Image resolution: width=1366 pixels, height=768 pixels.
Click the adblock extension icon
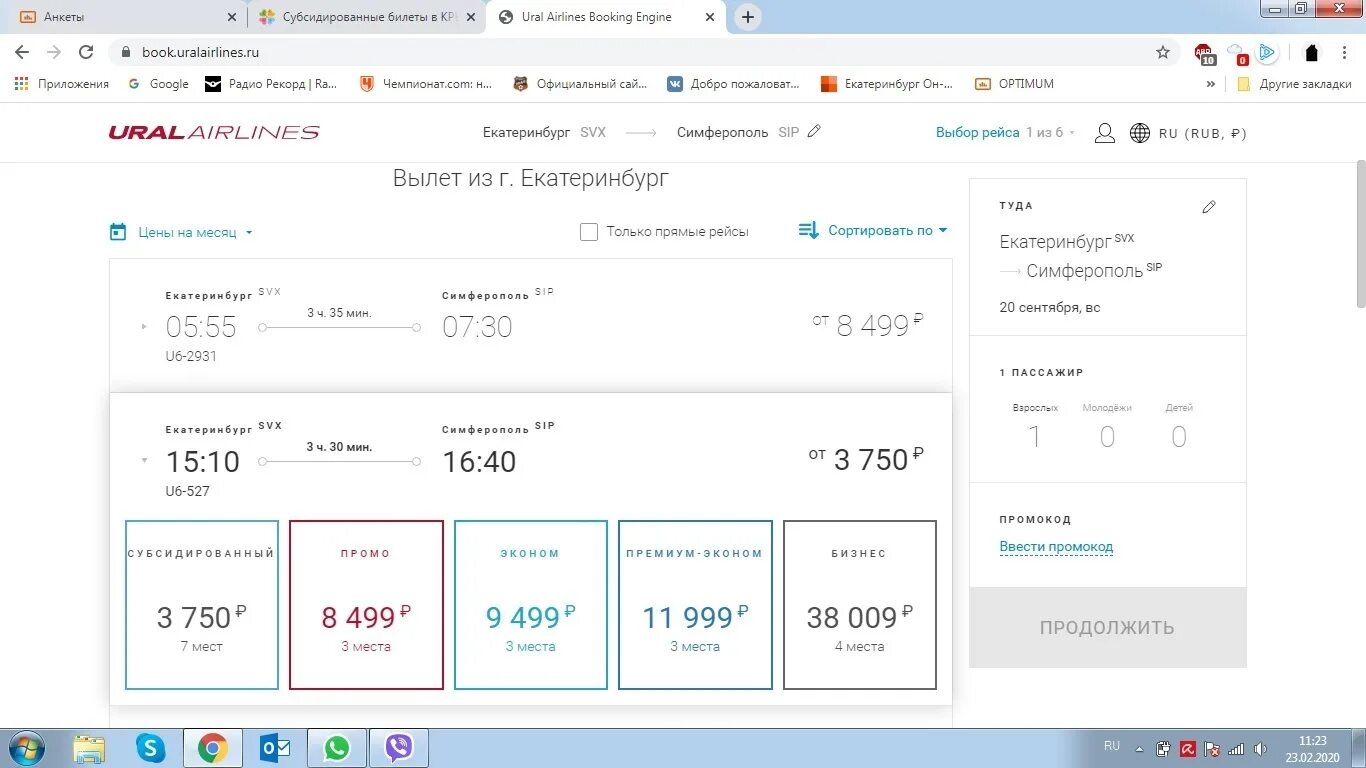pos(1204,53)
